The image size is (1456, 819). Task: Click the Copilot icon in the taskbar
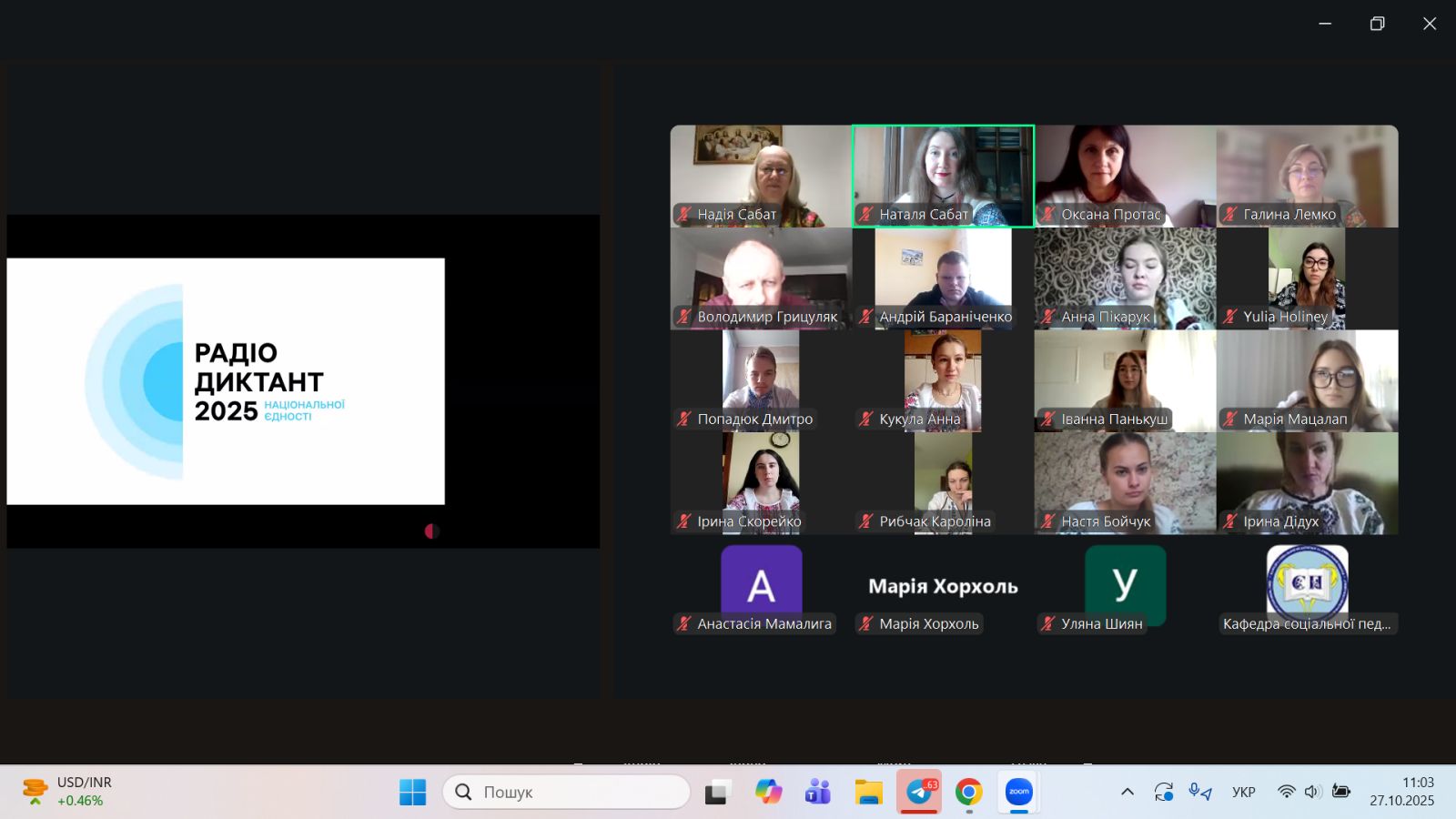point(768,792)
